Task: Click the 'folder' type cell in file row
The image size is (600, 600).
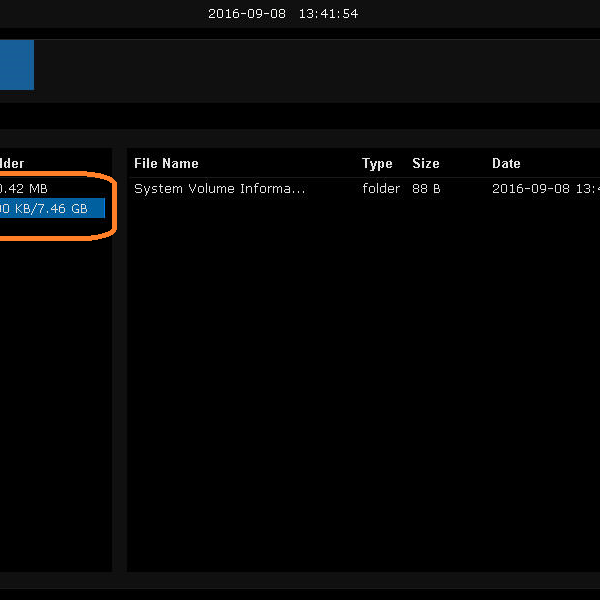Action: coord(381,188)
